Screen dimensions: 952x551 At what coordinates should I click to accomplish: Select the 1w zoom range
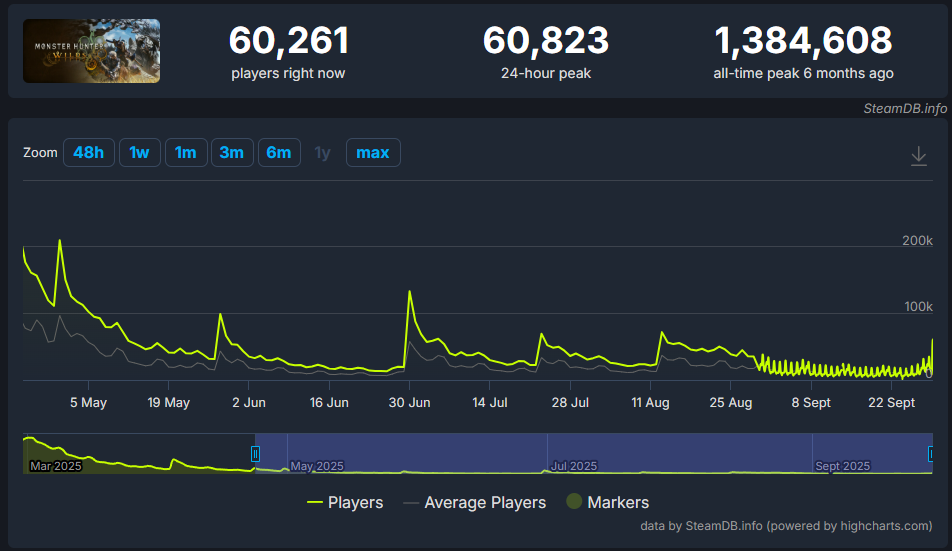[140, 152]
